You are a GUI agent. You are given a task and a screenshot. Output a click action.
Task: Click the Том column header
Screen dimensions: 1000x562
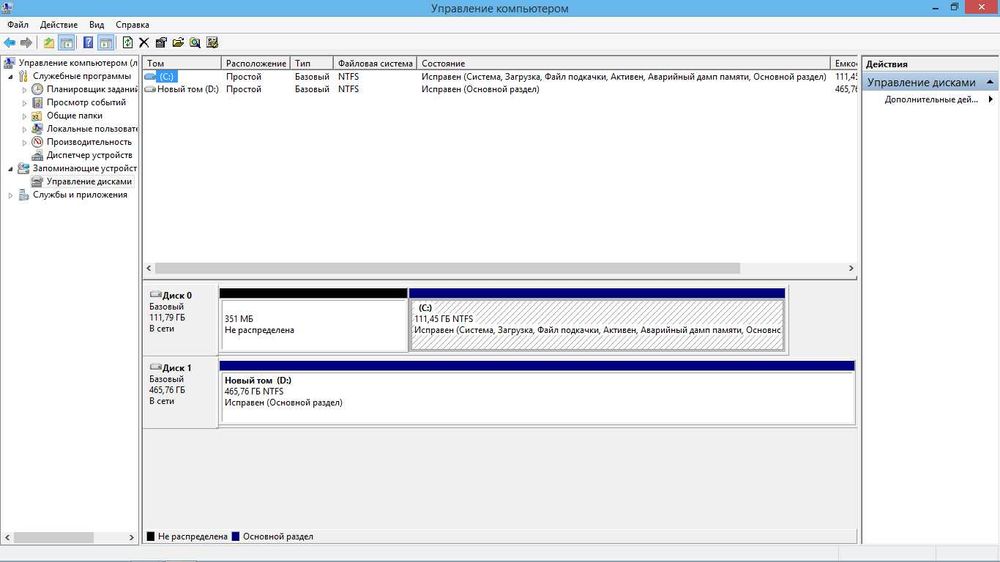pos(182,63)
